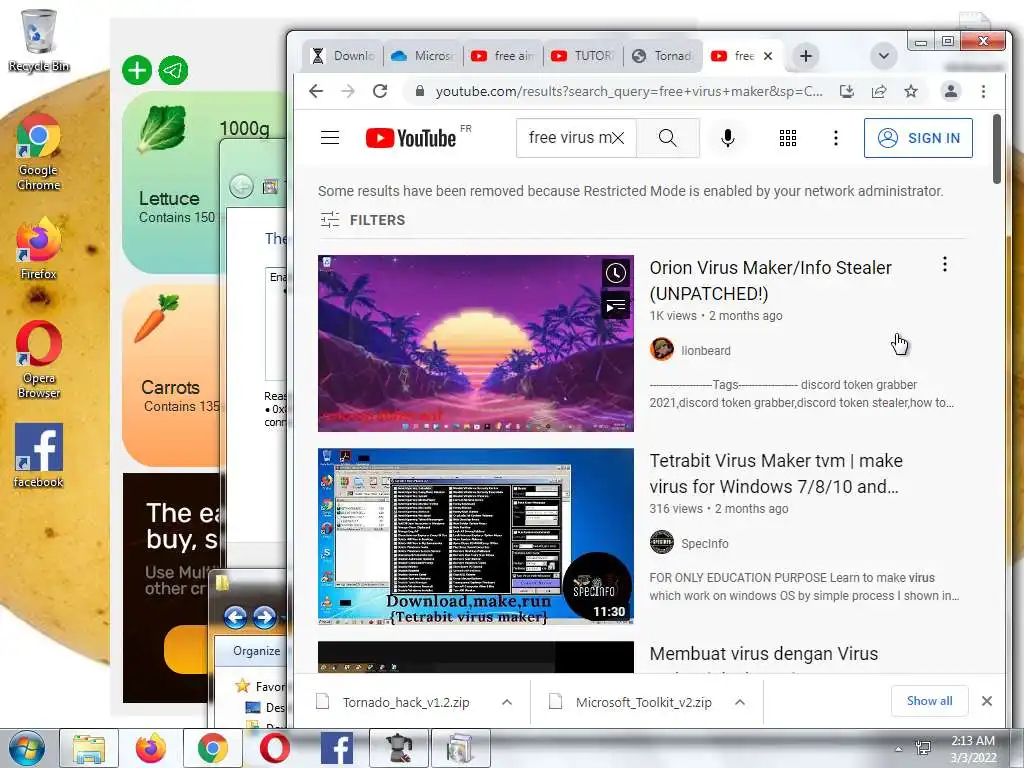Expand options for Tornado_hack_v1.2.zip download
The height and width of the screenshot is (768, 1024).
507,702
